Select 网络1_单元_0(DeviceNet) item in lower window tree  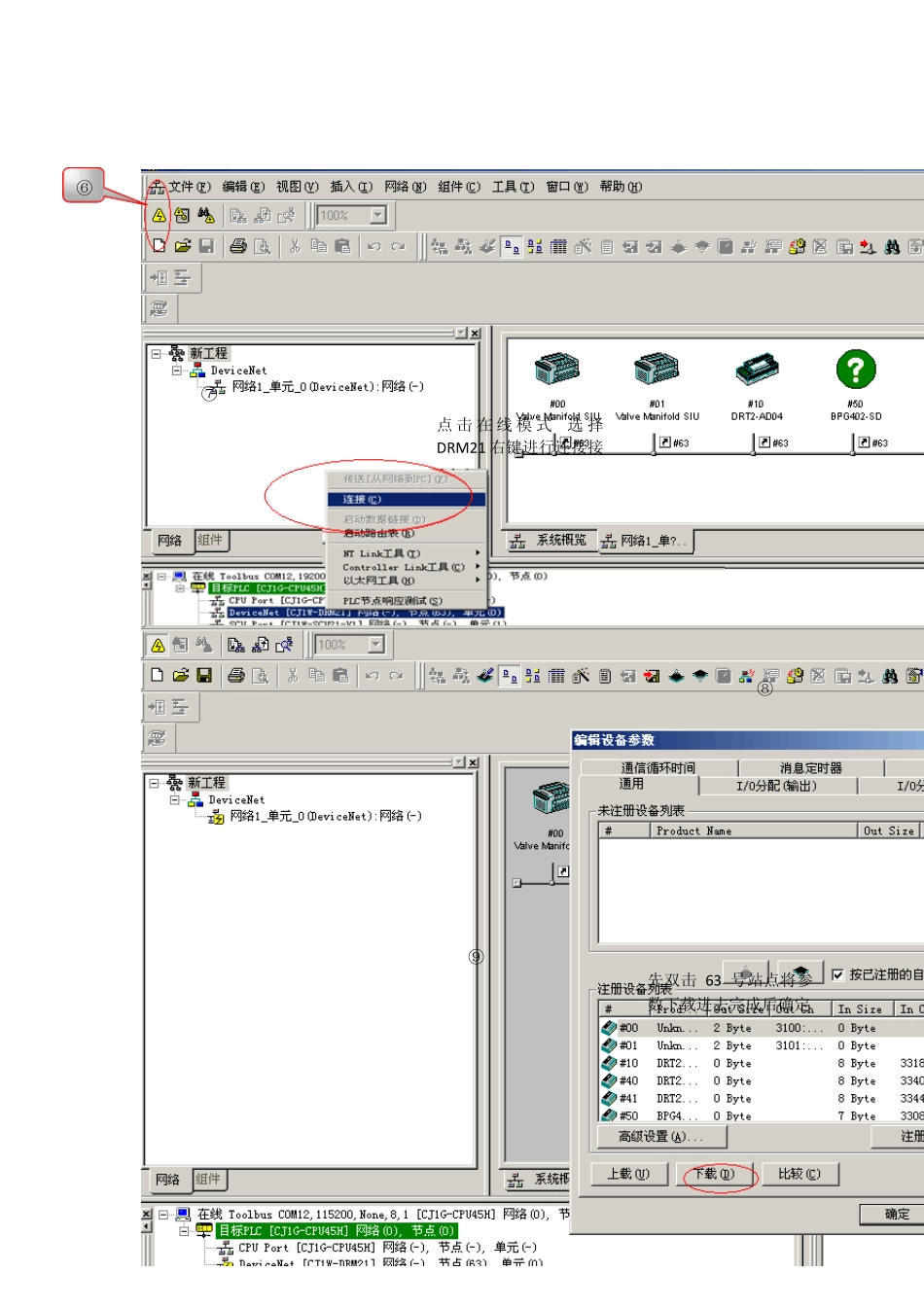pos(325,817)
